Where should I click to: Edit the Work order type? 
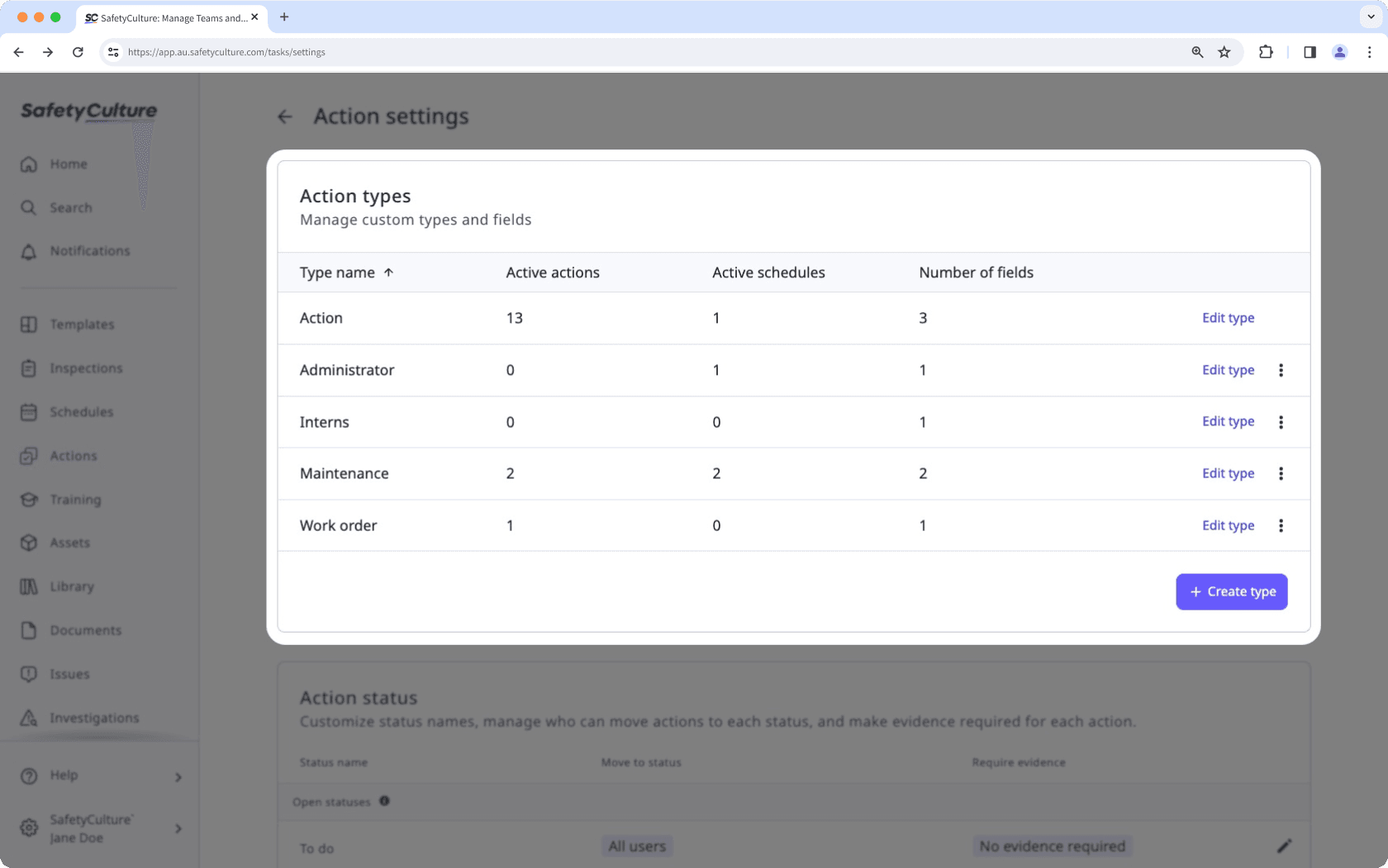pos(1228,525)
